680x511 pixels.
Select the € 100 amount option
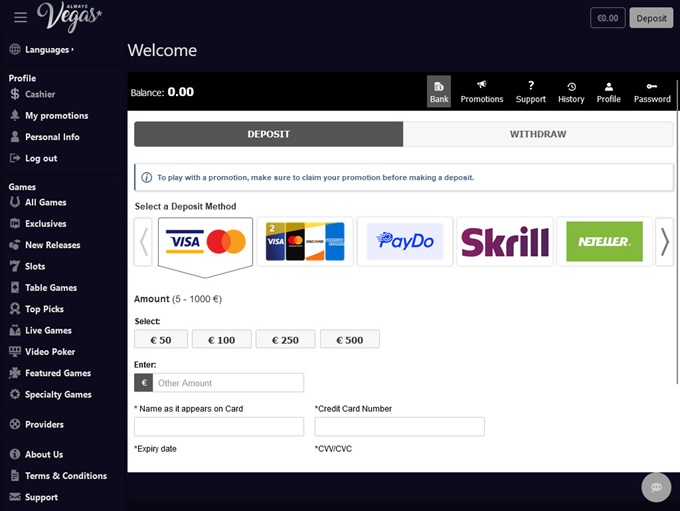click(221, 340)
